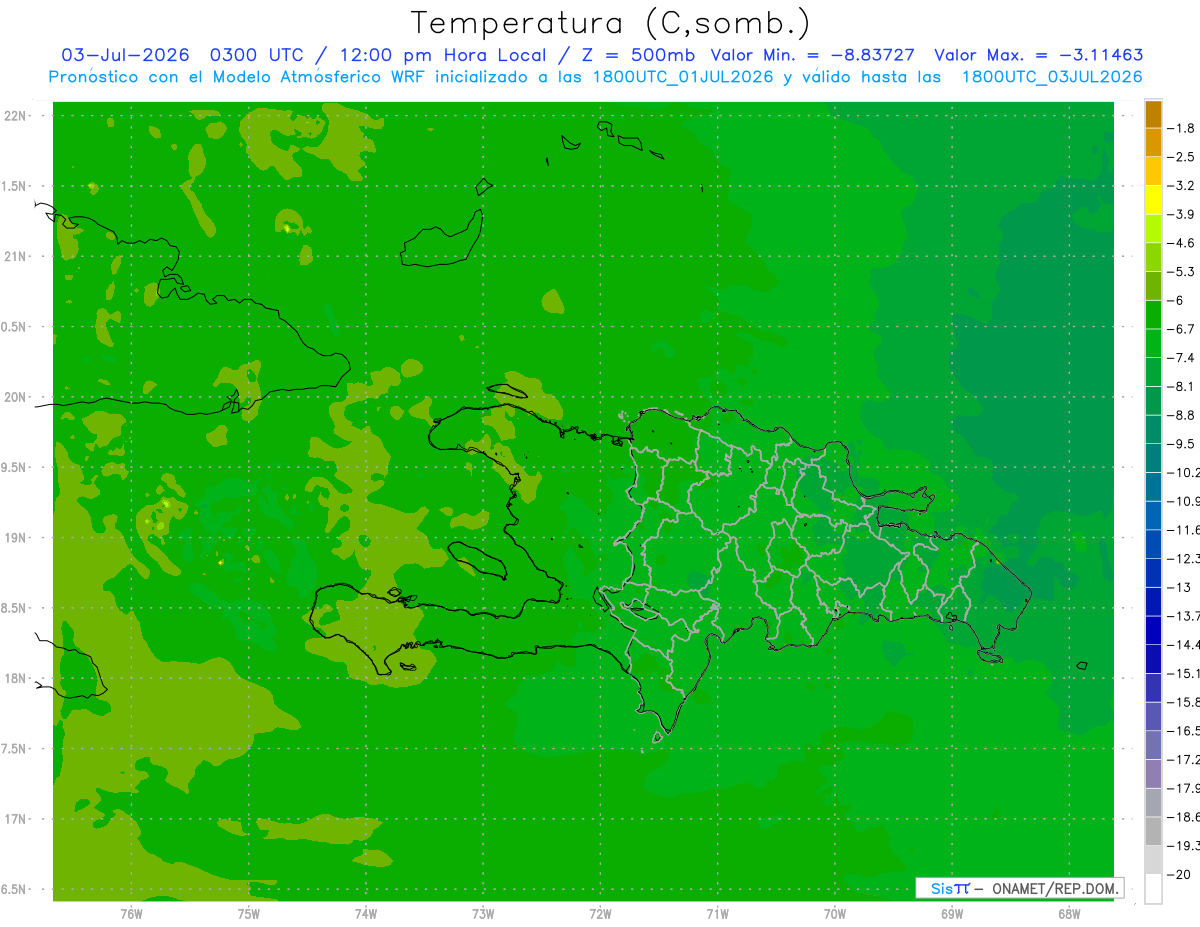Click the '-13' colorbar value
Image resolution: width=1200 pixels, height=927 pixels.
[x=1178, y=587]
